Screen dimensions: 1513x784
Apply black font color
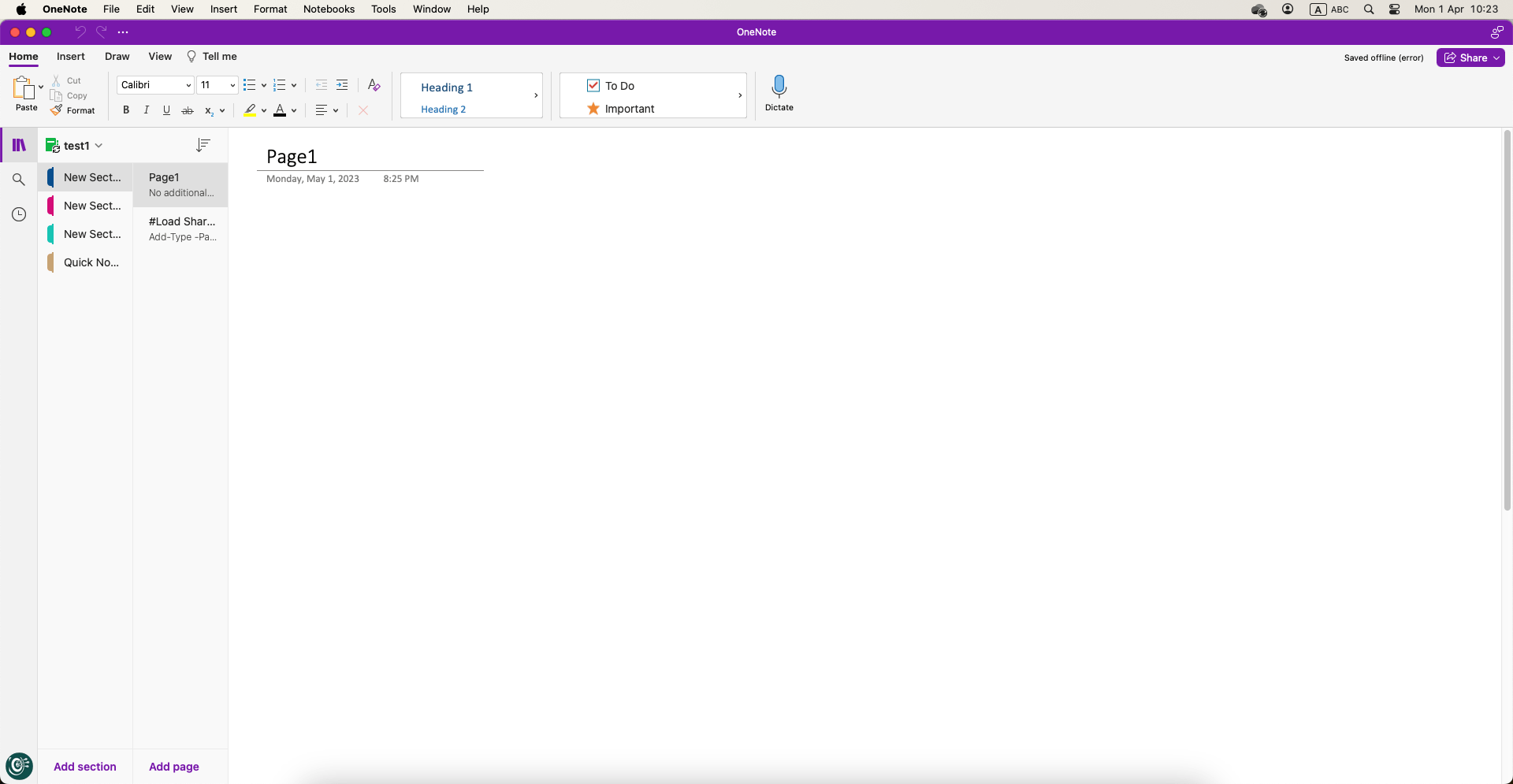point(280,110)
